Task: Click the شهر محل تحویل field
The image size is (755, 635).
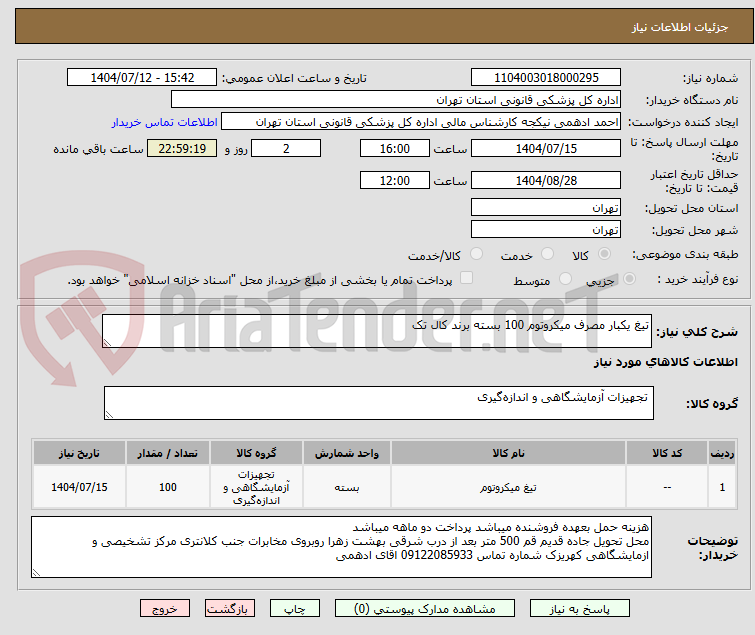Action: tap(546, 230)
